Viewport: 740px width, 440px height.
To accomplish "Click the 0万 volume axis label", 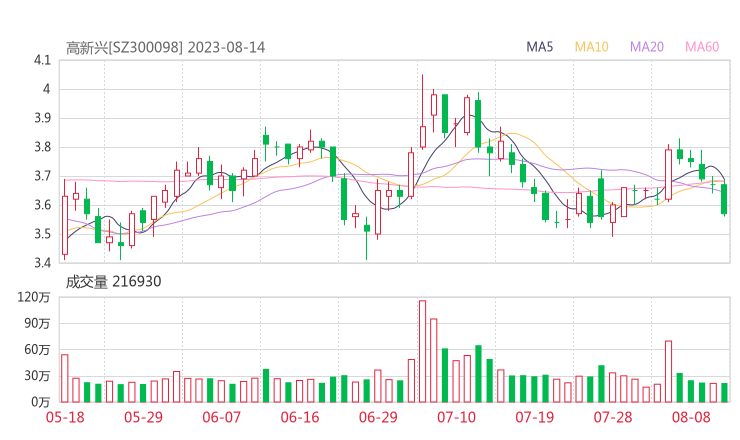I will click(41, 402).
